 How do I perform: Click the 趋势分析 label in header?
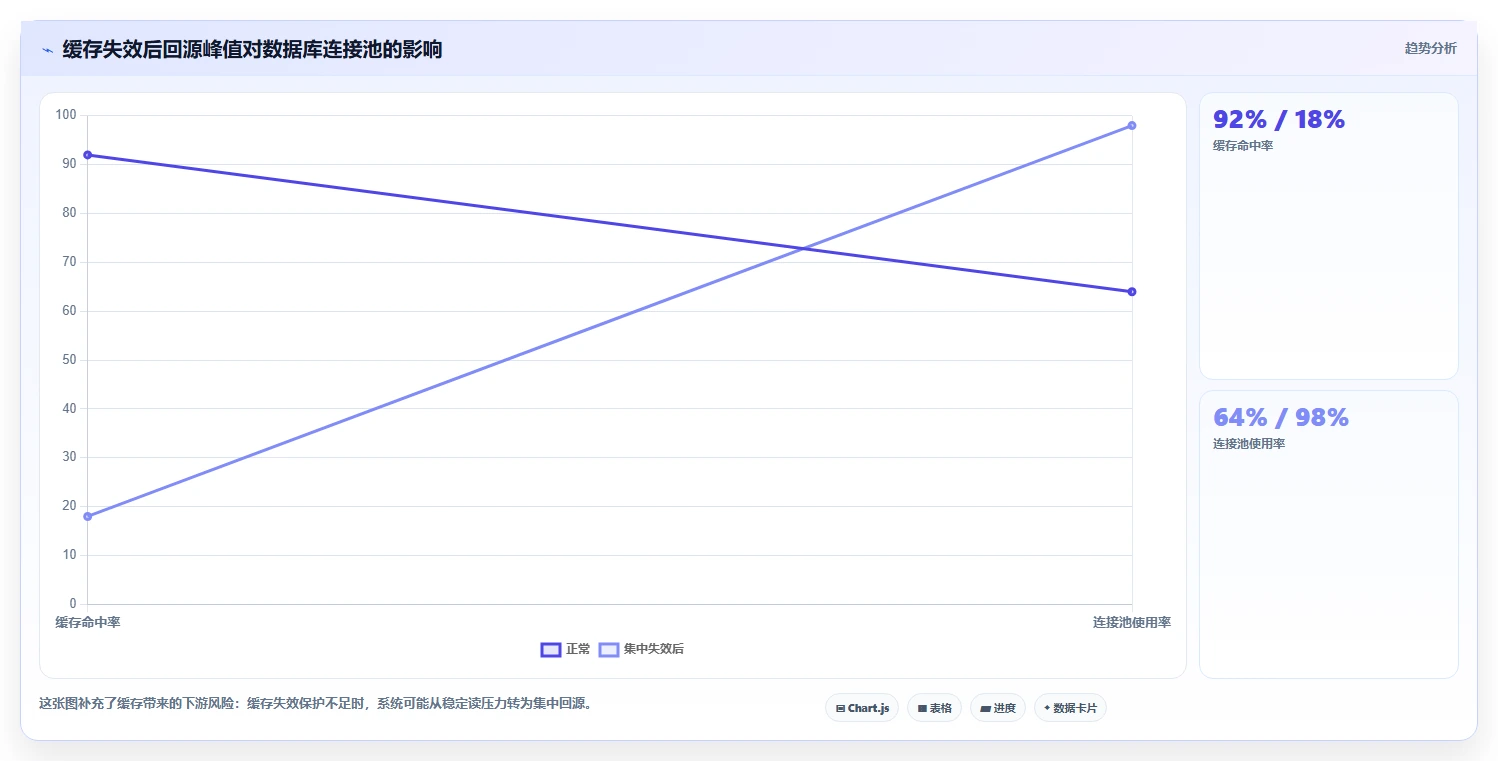pyautogui.click(x=1430, y=48)
